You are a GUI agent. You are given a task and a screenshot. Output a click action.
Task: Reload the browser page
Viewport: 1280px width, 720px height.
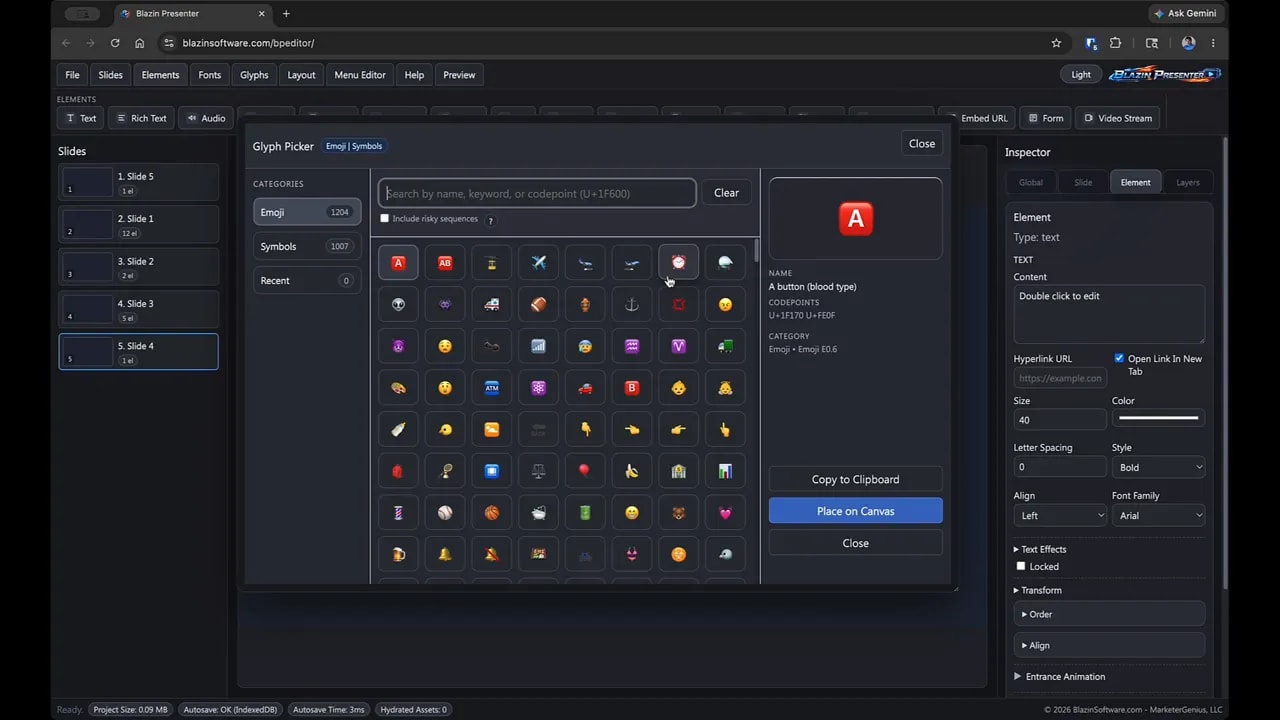click(x=115, y=43)
